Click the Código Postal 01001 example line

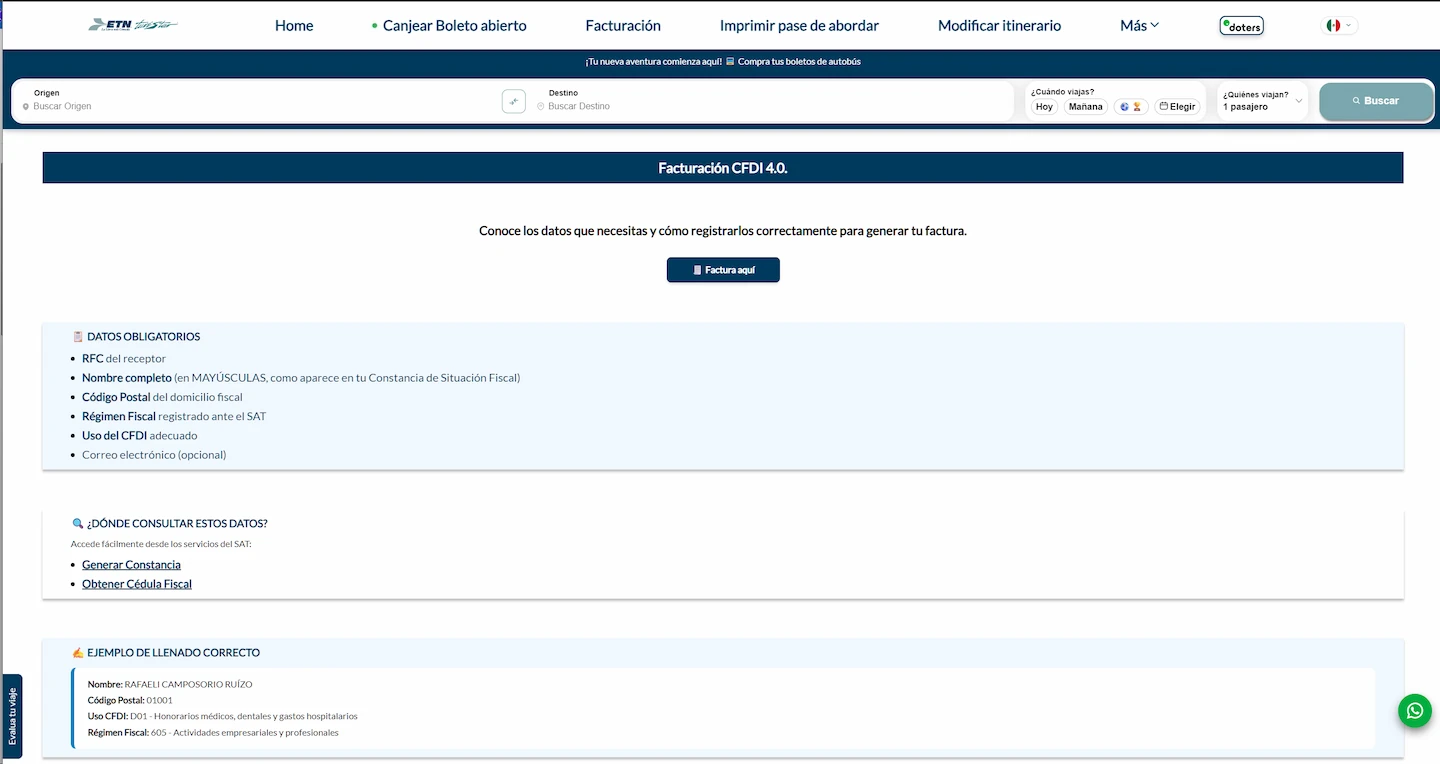click(x=130, y=701)
